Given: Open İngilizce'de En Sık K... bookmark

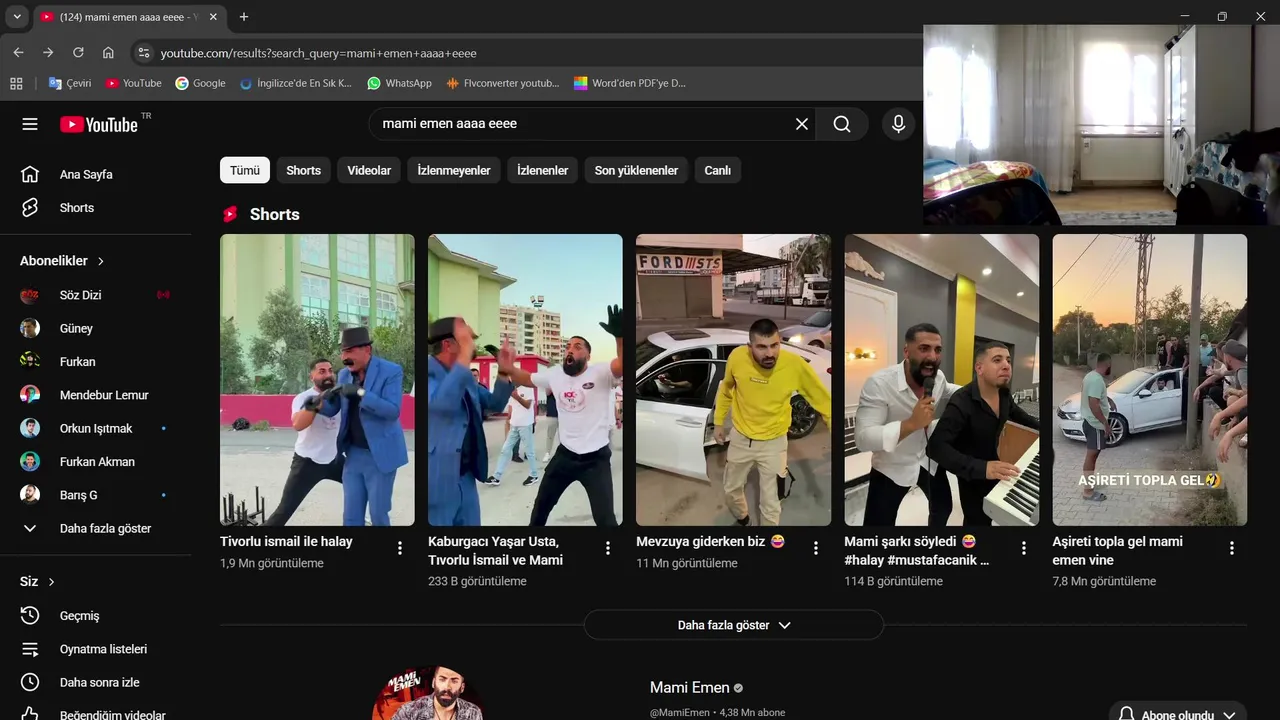Looking at the screenshot, I should (296, 83).
